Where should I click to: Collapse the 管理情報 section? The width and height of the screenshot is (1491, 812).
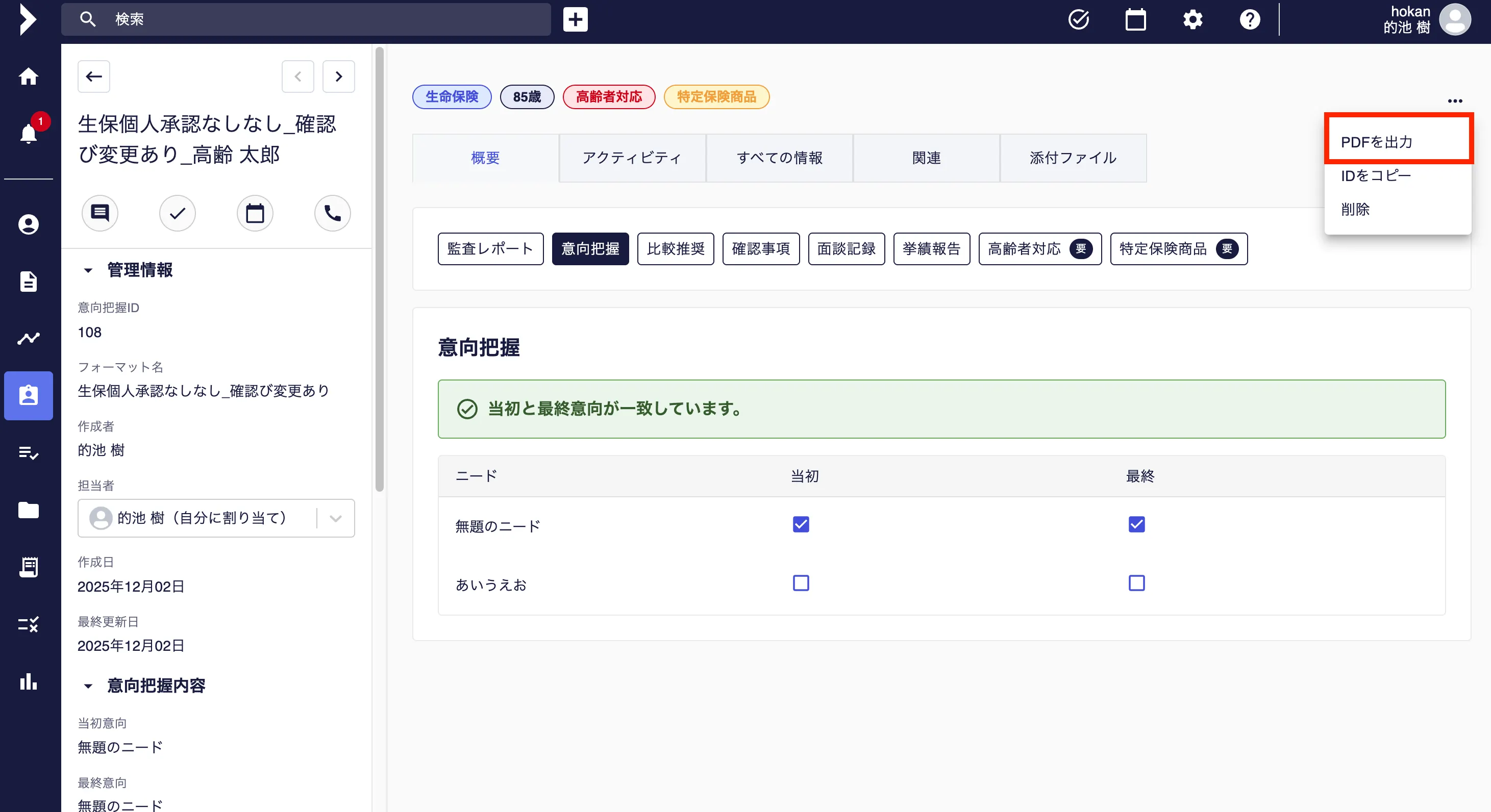point(88,270)
